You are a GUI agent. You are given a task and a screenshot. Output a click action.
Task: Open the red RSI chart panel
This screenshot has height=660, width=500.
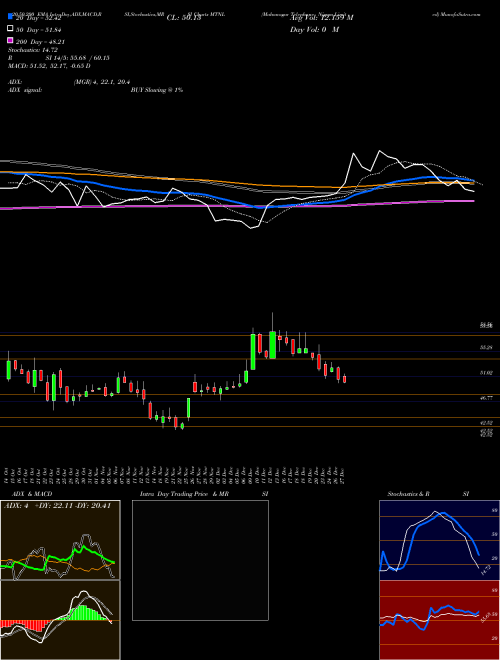point(439,620)
